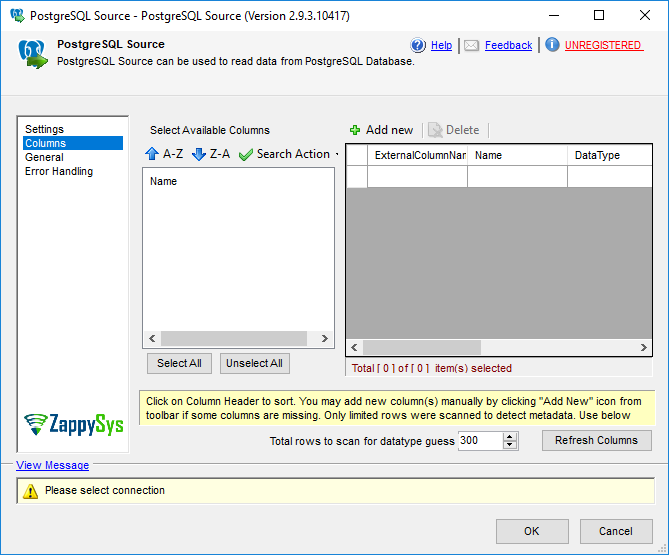The width and height of the screenshot is (669, 555).
Task: Click the Delete toolbar button
Action: tap(454, 130)
